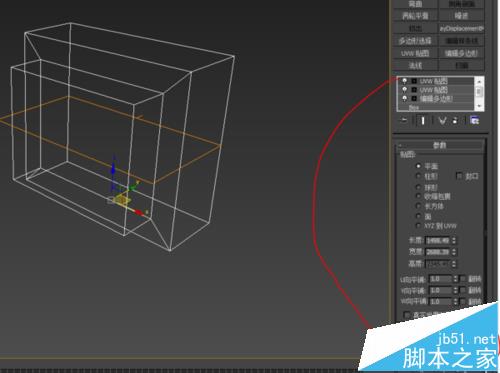Click the Pin Stack icon
The height and width of the screenshot is (373, 500).
click(x=403, y=120)
